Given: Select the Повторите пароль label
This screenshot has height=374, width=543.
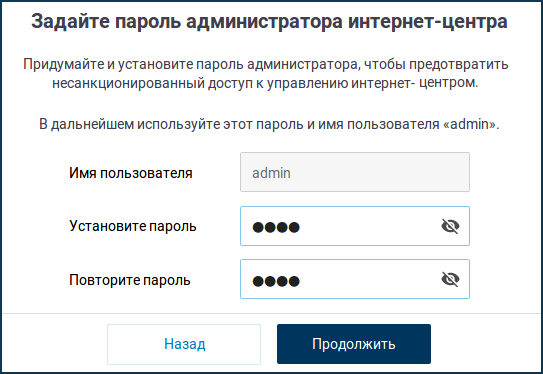Looking at the screenshot, I should click(x=130, y=280).
